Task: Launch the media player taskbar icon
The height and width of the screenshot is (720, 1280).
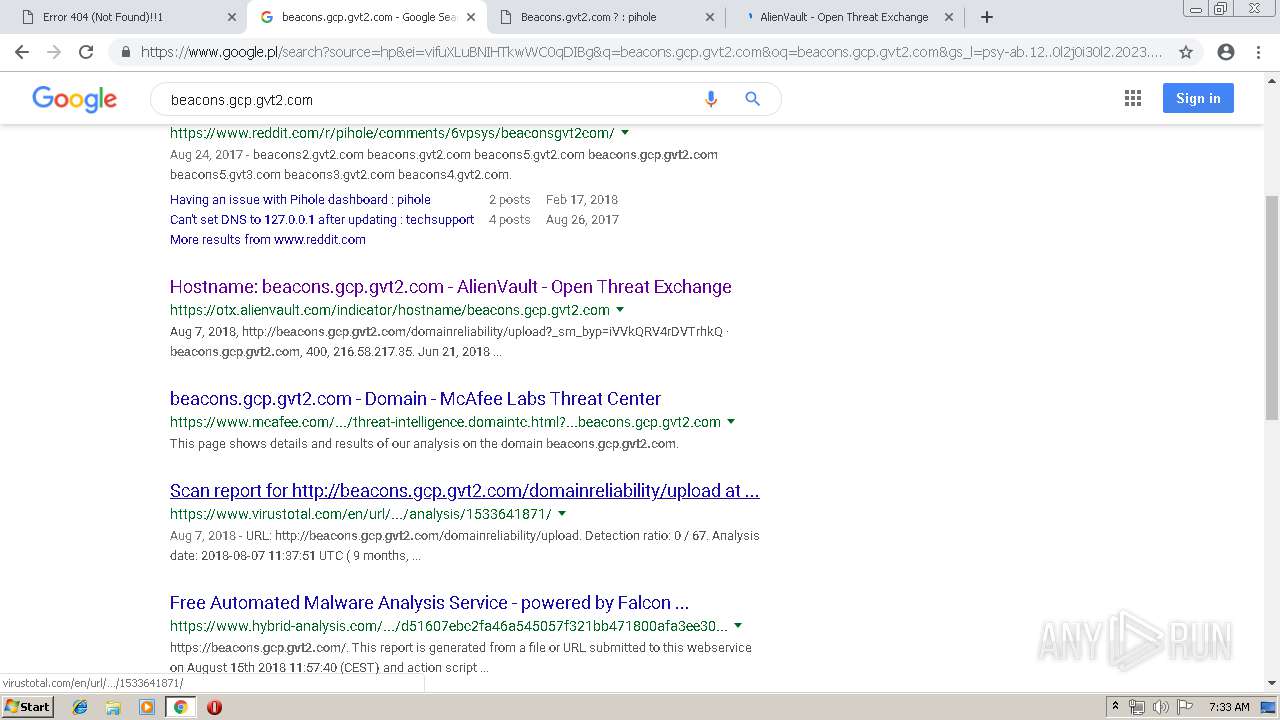Action: [147, 707]
